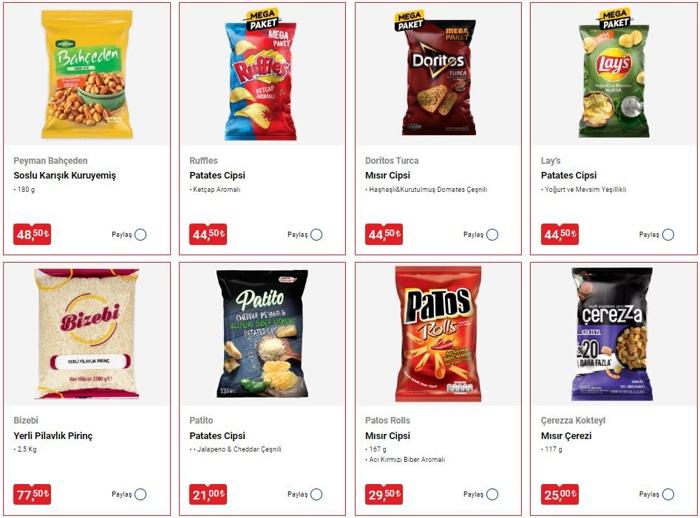View the Doritos Turca bag image
This screenshot has width=700, height=518.
point(436,74)
